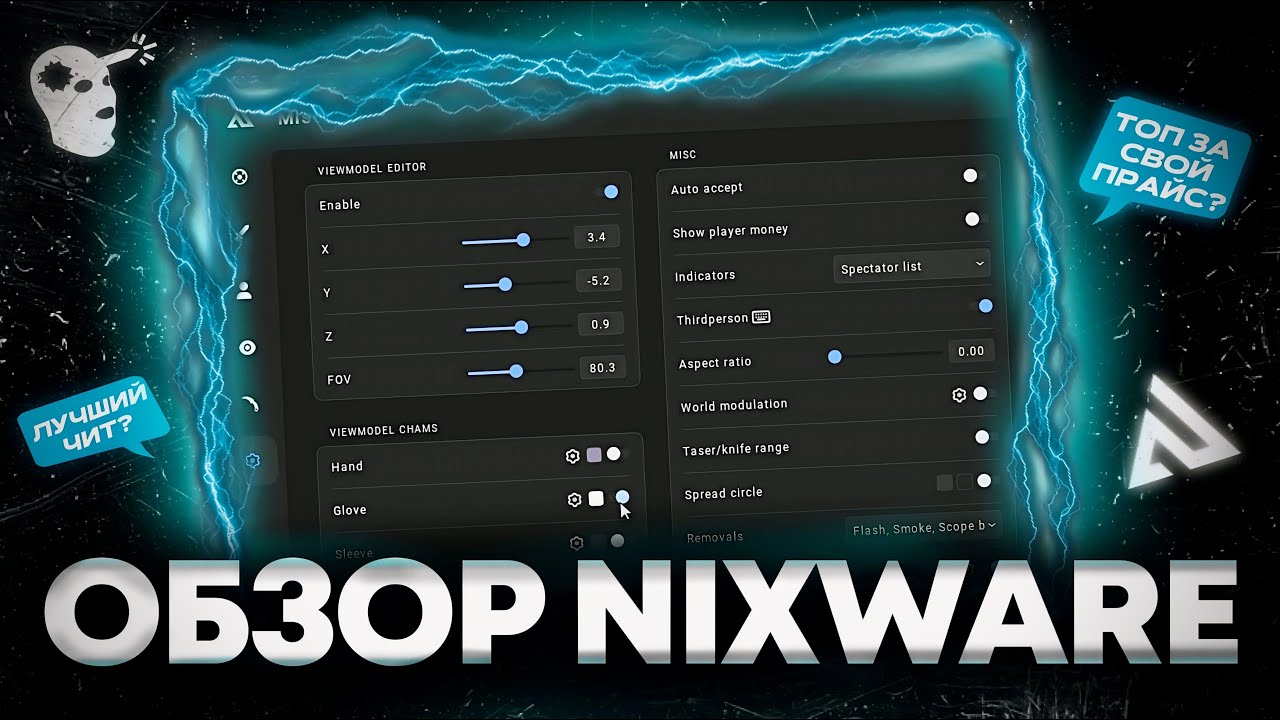This screenshot has height=720, width=1280.
Task: Open the aimbot crosshair tab in sidebar
Action: click(239, 177)
